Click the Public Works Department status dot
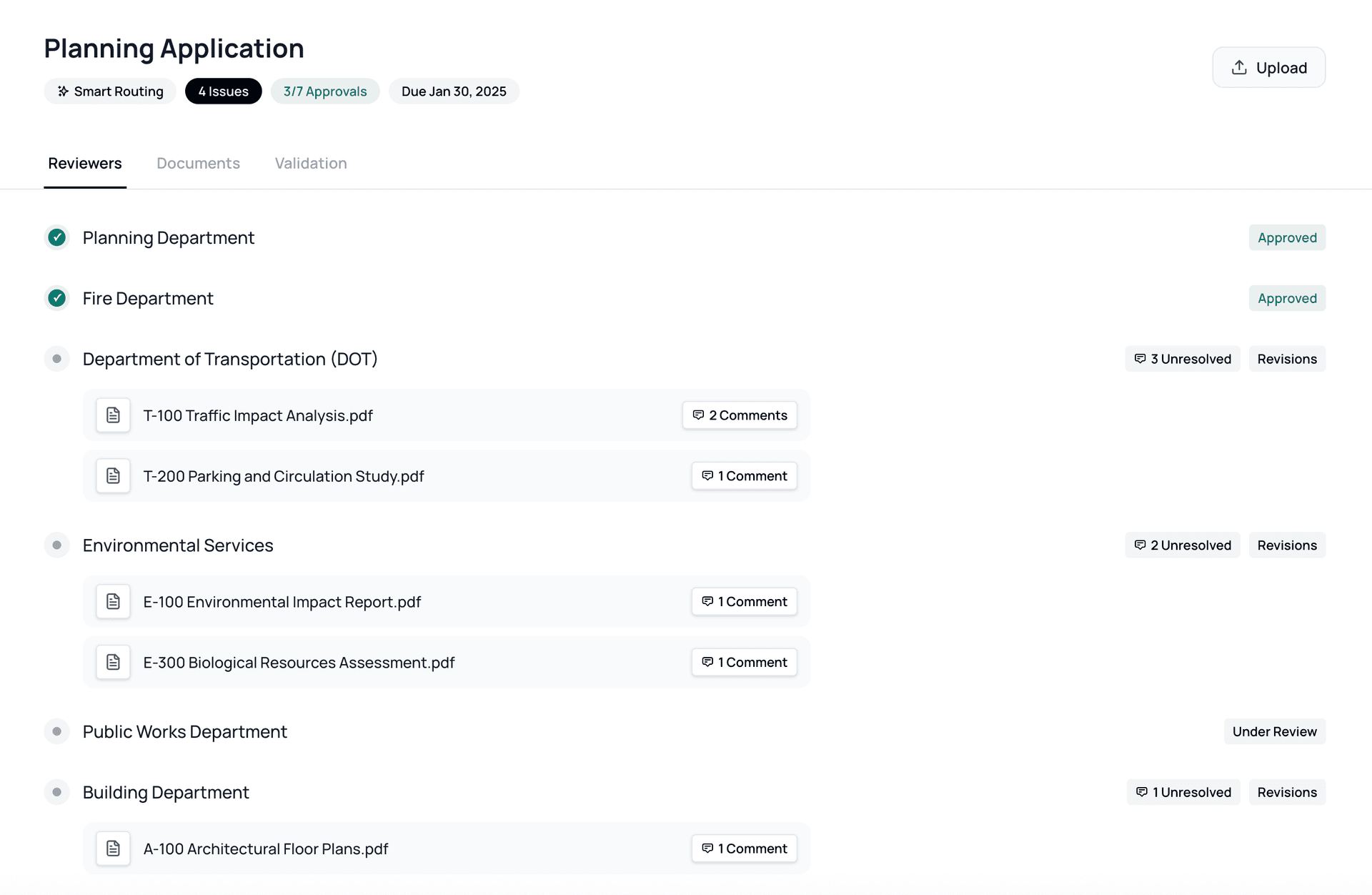Image resolution: width=1372 pixels, height=895 pixels. (x=57, y=731)
